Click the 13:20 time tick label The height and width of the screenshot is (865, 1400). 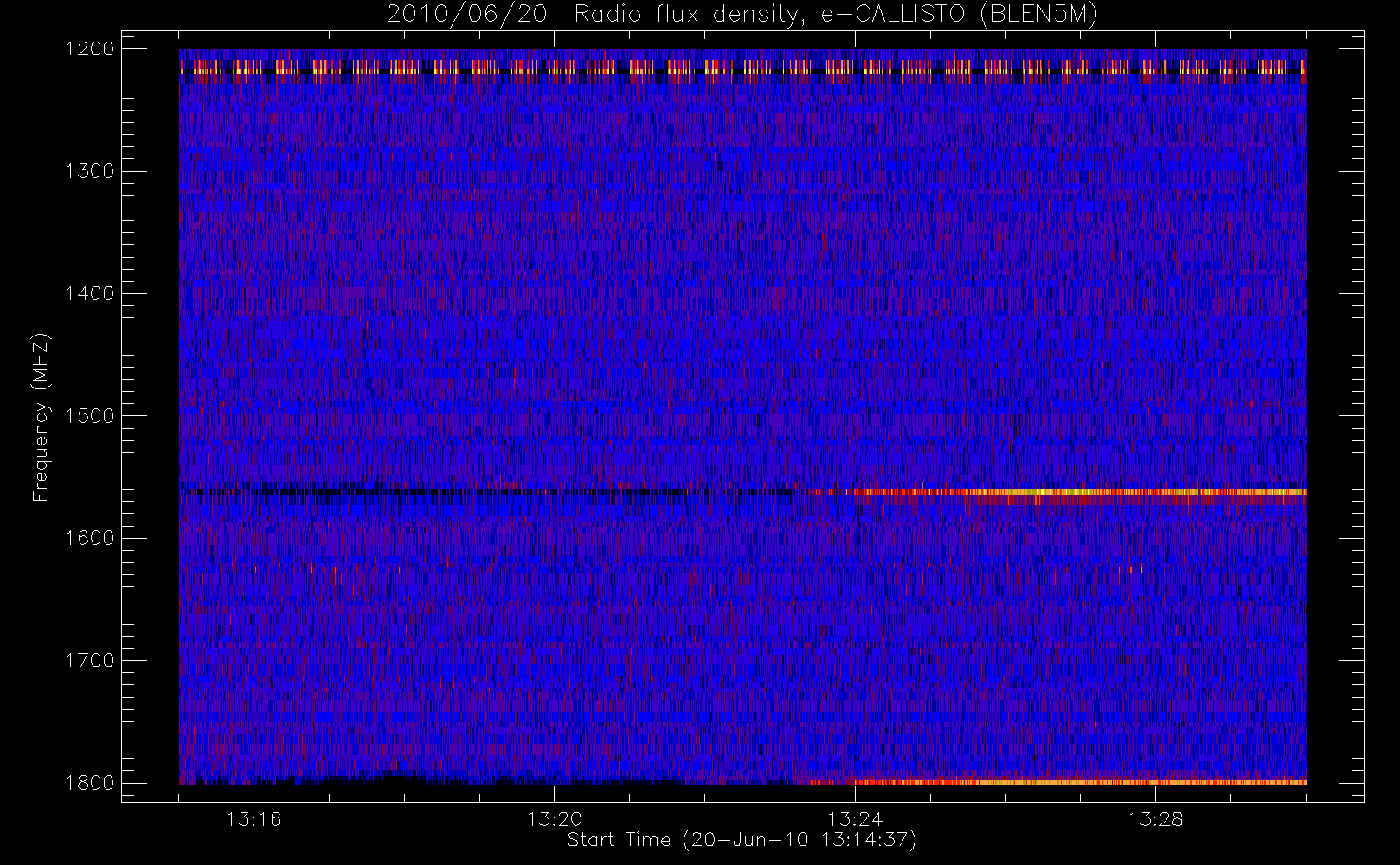[x=554, y=819]
